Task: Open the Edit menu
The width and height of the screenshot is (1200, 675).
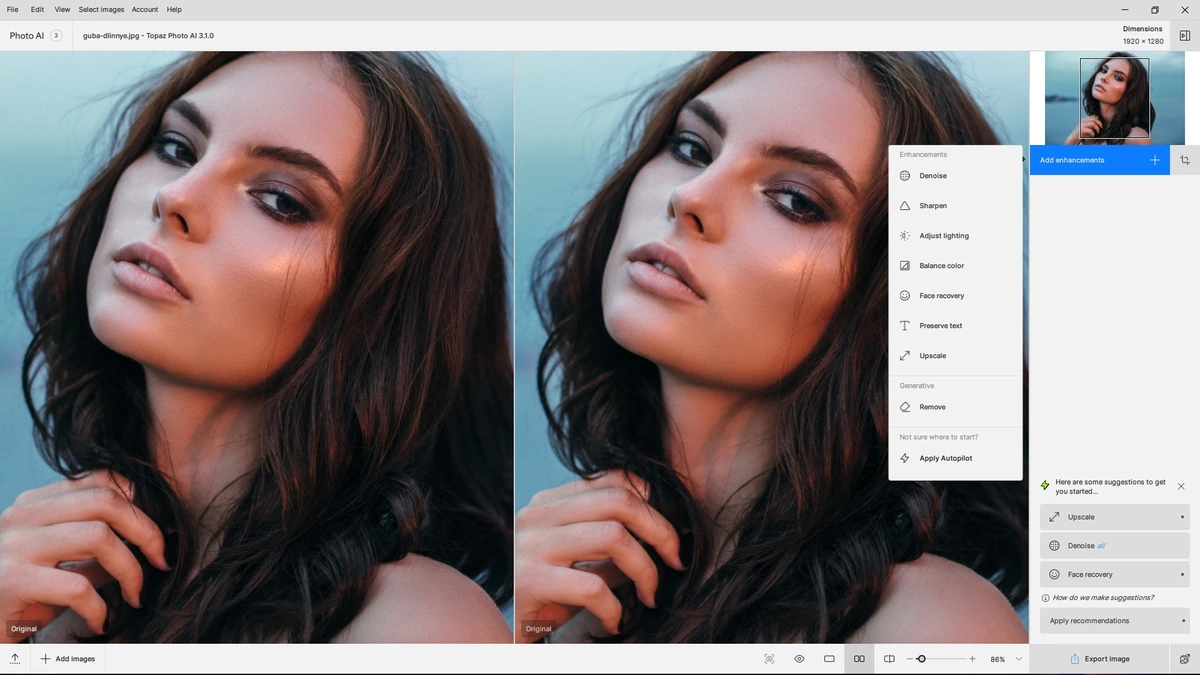Action: pos(37,9)
